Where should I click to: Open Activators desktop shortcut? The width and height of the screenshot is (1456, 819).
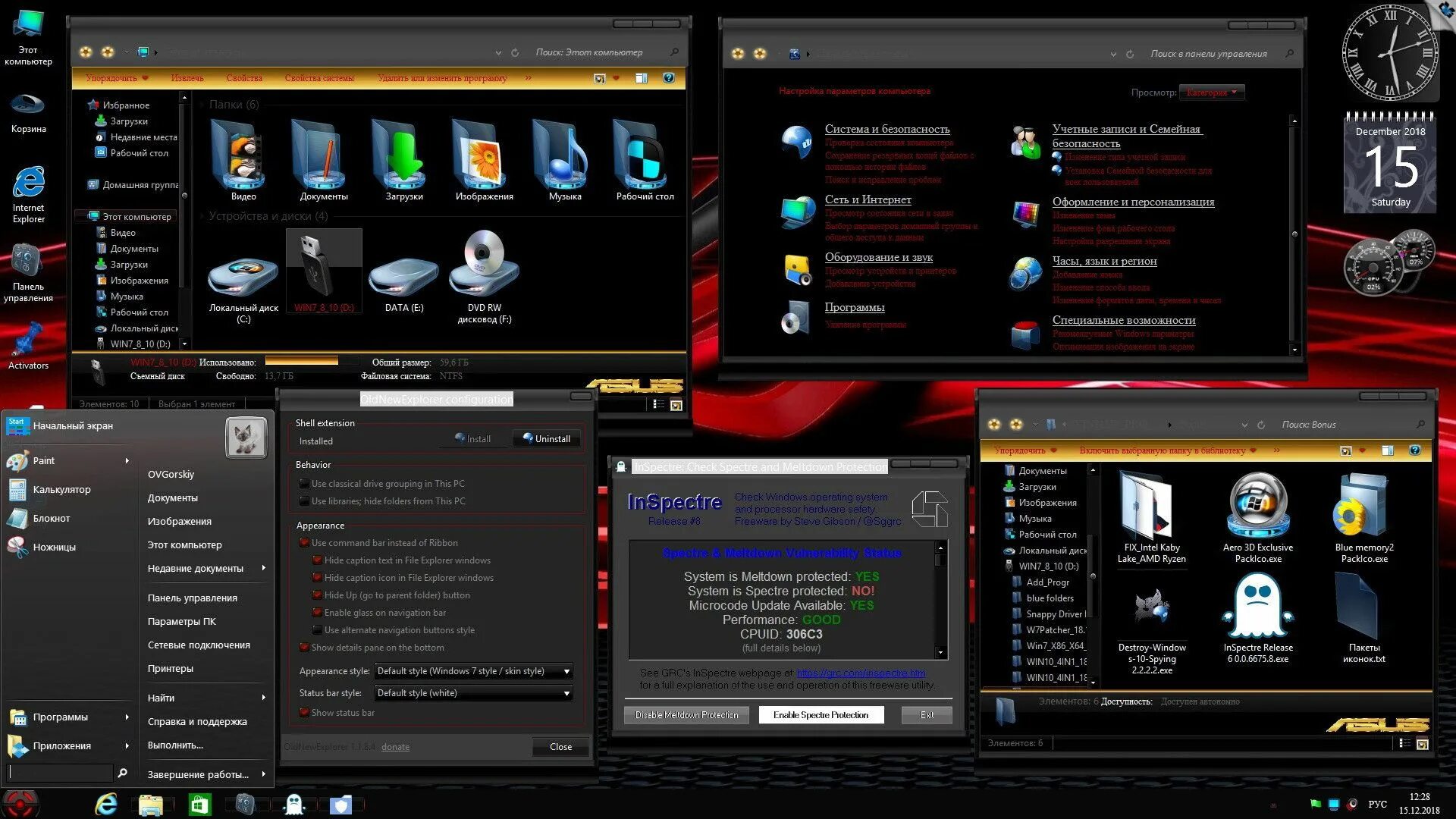pyautogui.click(x=28, y=347)
